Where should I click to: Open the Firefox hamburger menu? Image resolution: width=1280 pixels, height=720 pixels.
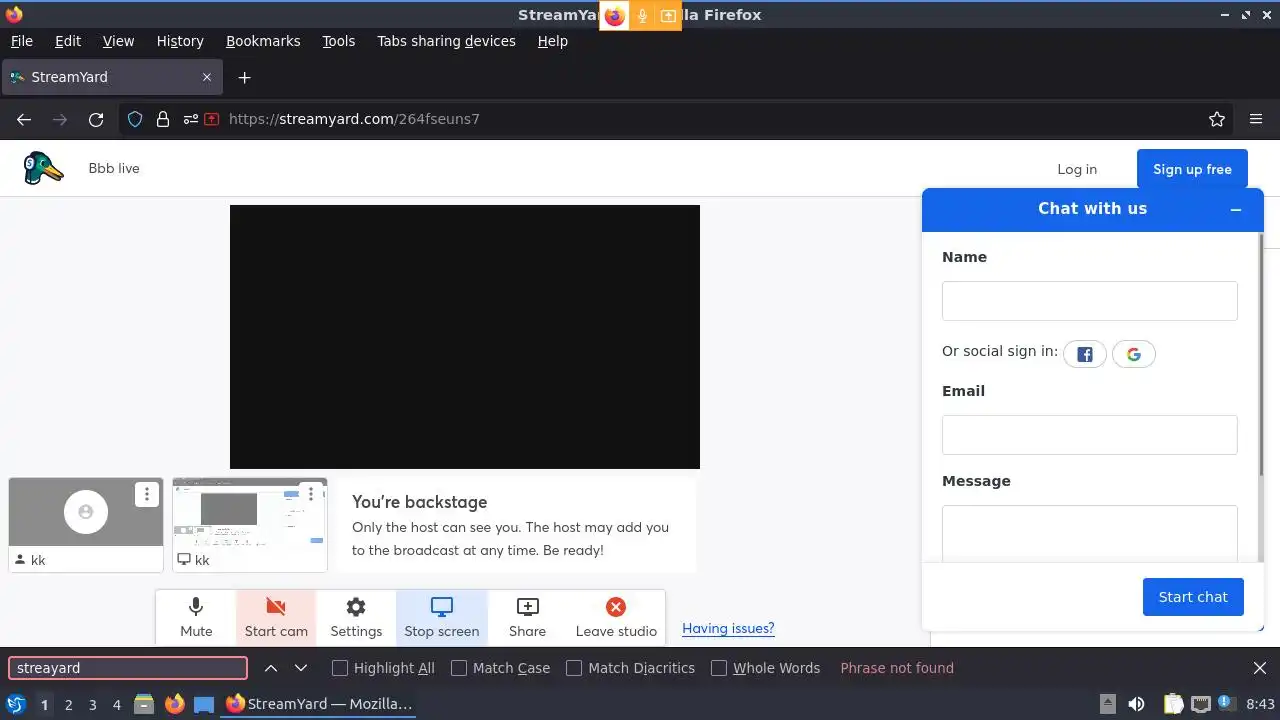[x=1256, y=119]
